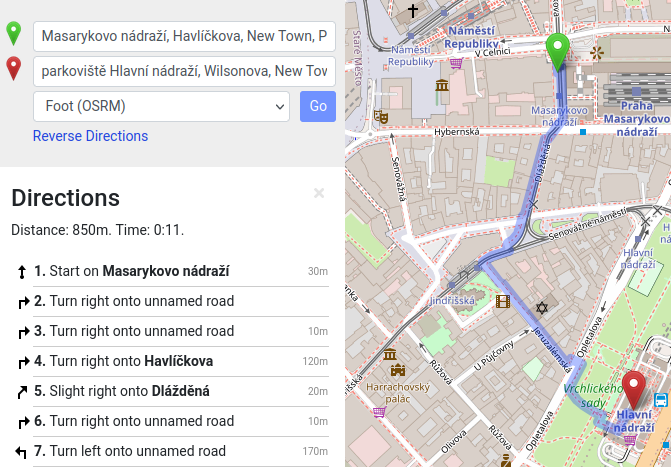Click the Reverse Directions link
671x467 pixels.
(90, 136)
